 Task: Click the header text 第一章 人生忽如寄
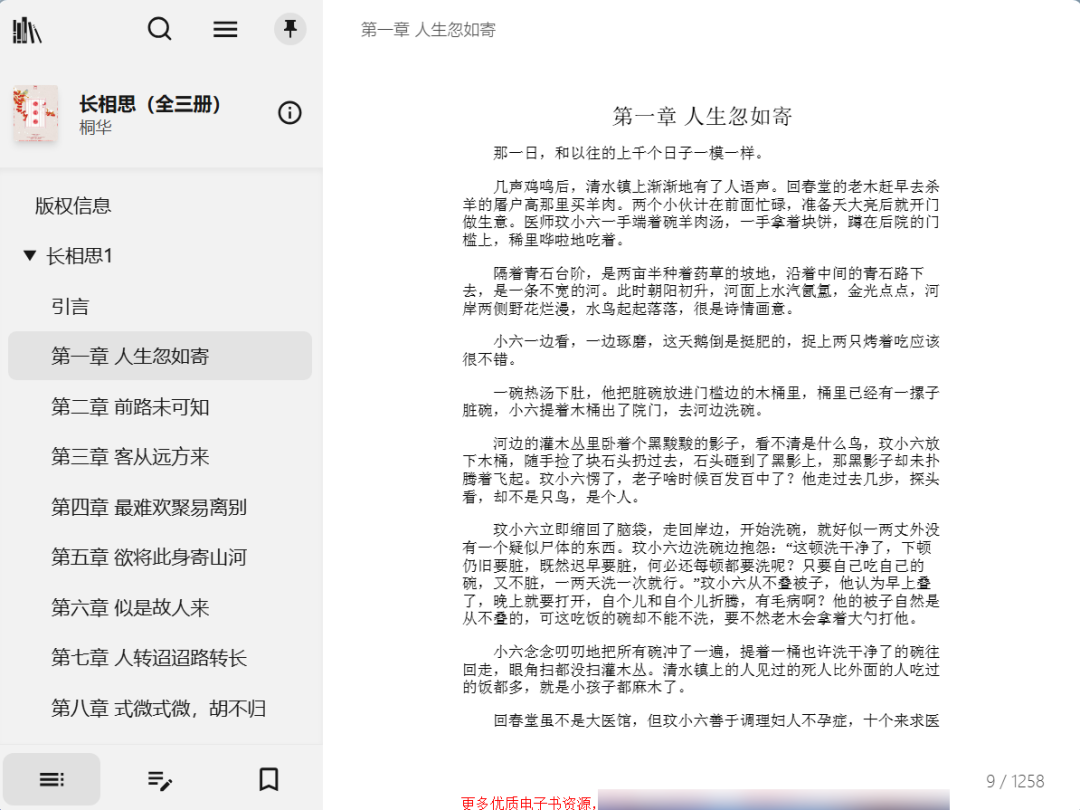click(428, 30)
